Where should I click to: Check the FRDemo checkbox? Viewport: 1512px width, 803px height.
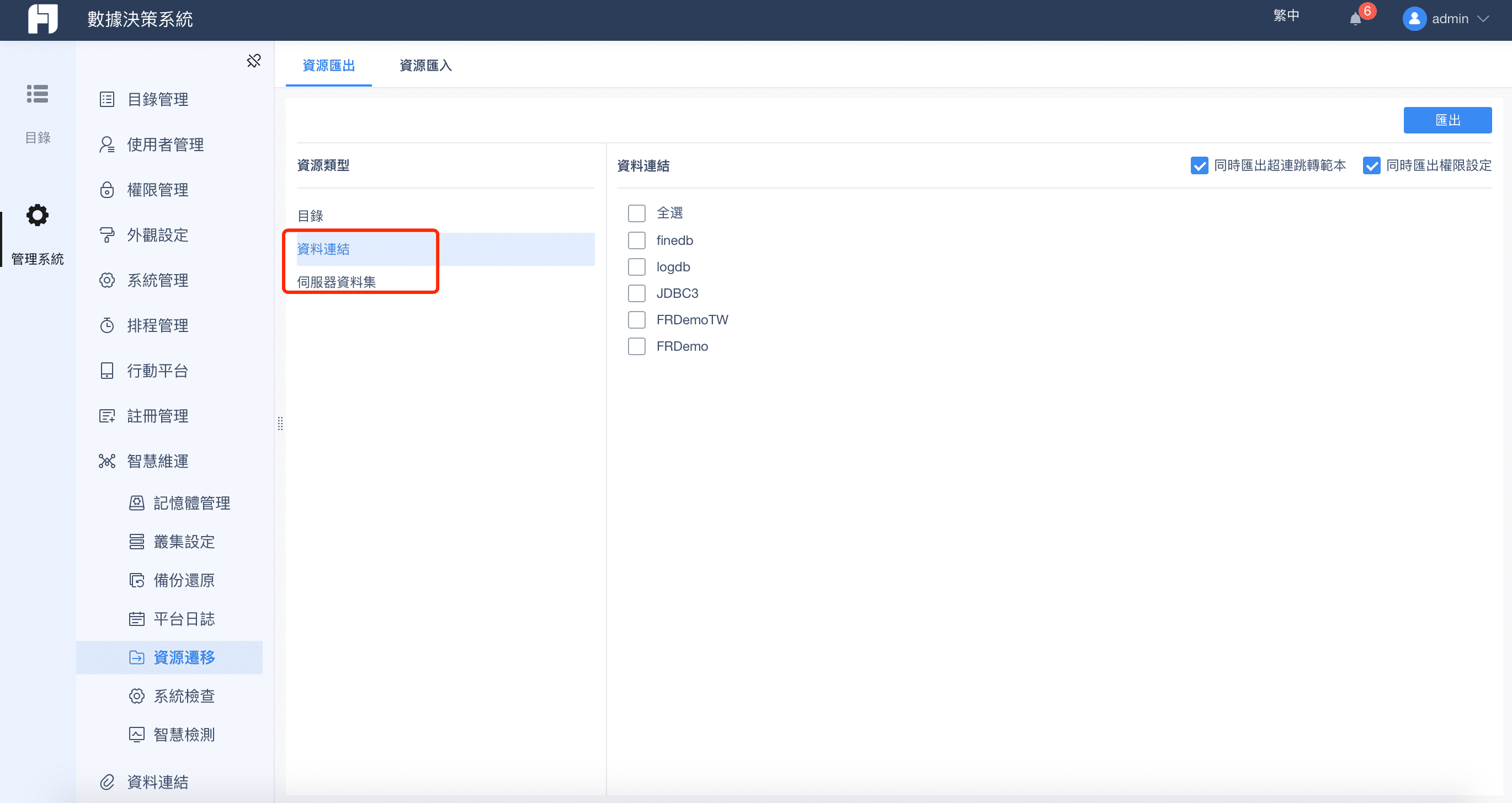pos(636,346)
